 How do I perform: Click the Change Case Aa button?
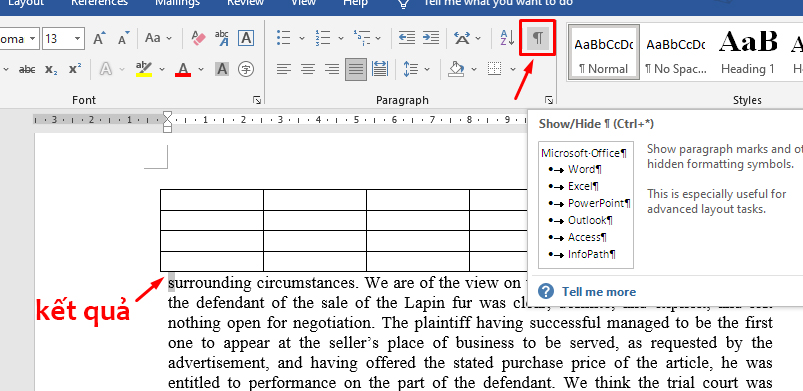coord(153,38)
